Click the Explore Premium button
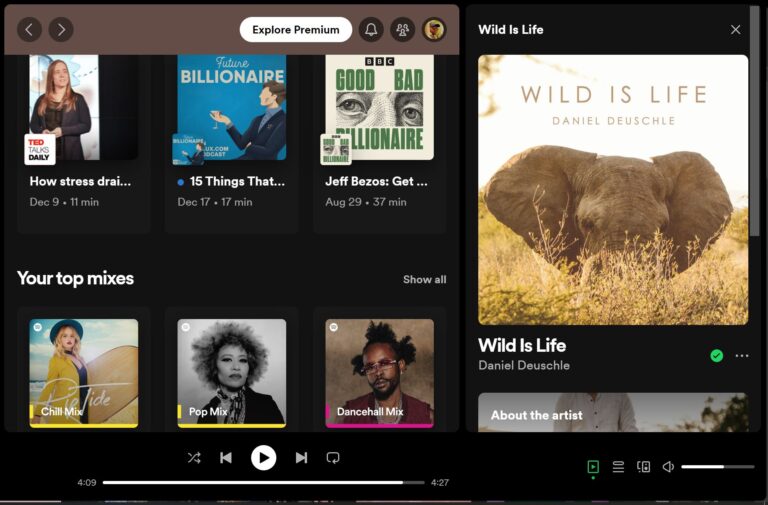The height and width of the screenshot is (505, 768). (x=295, y=30)
